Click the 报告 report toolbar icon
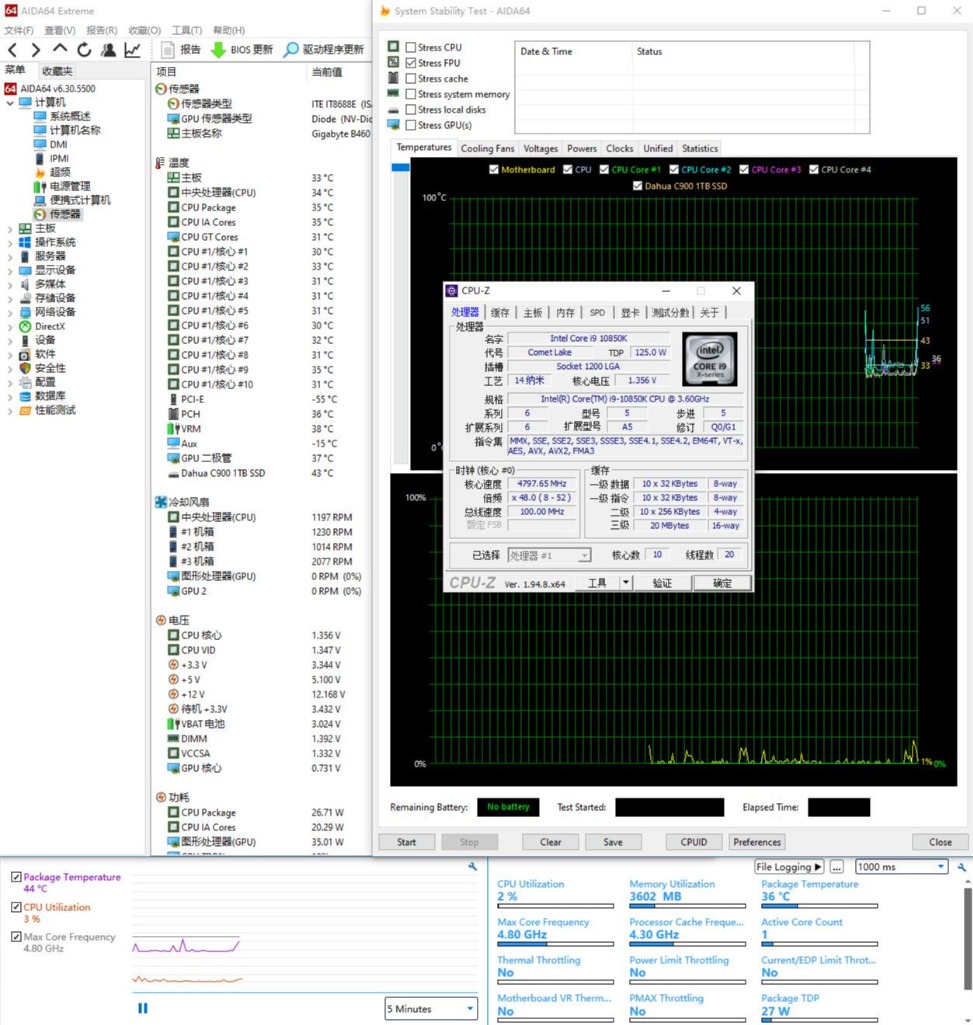The height and width of the screenshot is (1025, 973). (x=168, y=50)
